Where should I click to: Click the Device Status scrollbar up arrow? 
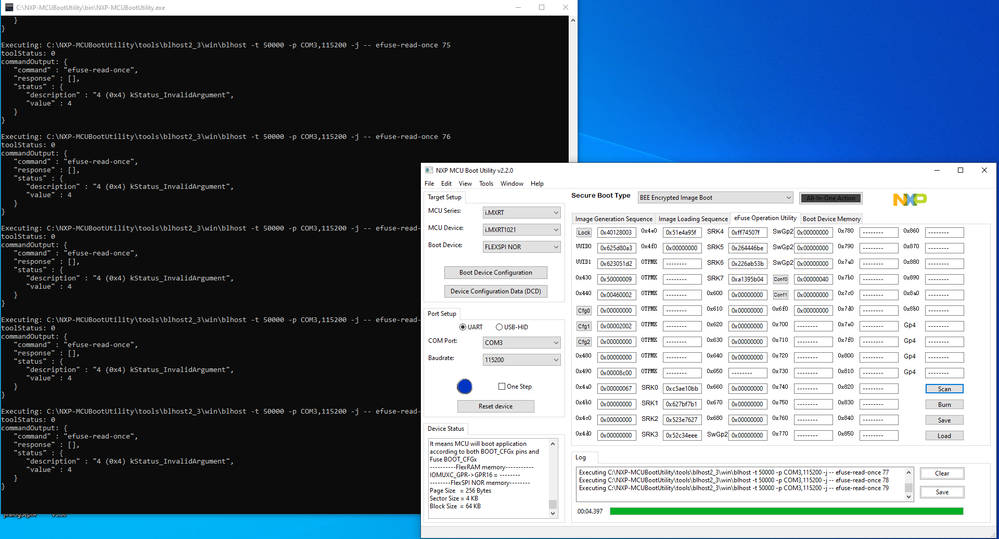tap(552, 443)
